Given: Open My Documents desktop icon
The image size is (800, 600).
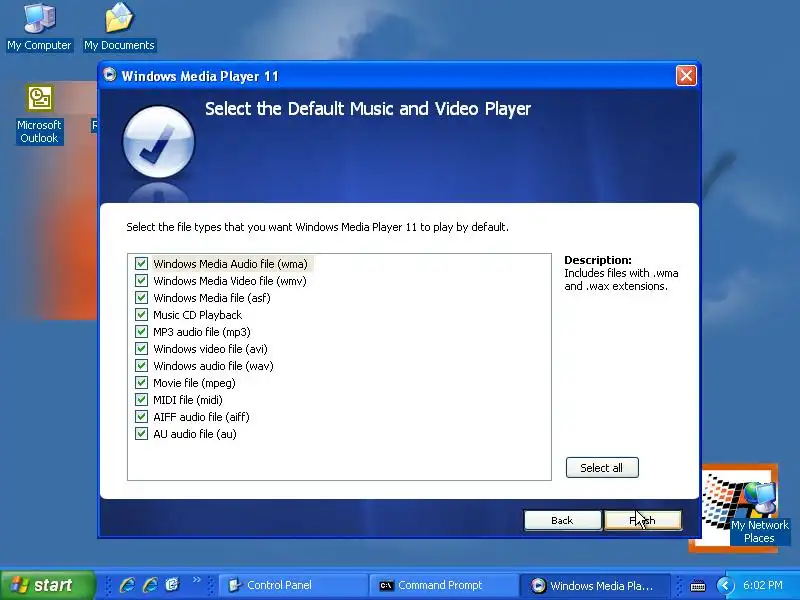Looking at the screenshot, I should coord(119,28).
